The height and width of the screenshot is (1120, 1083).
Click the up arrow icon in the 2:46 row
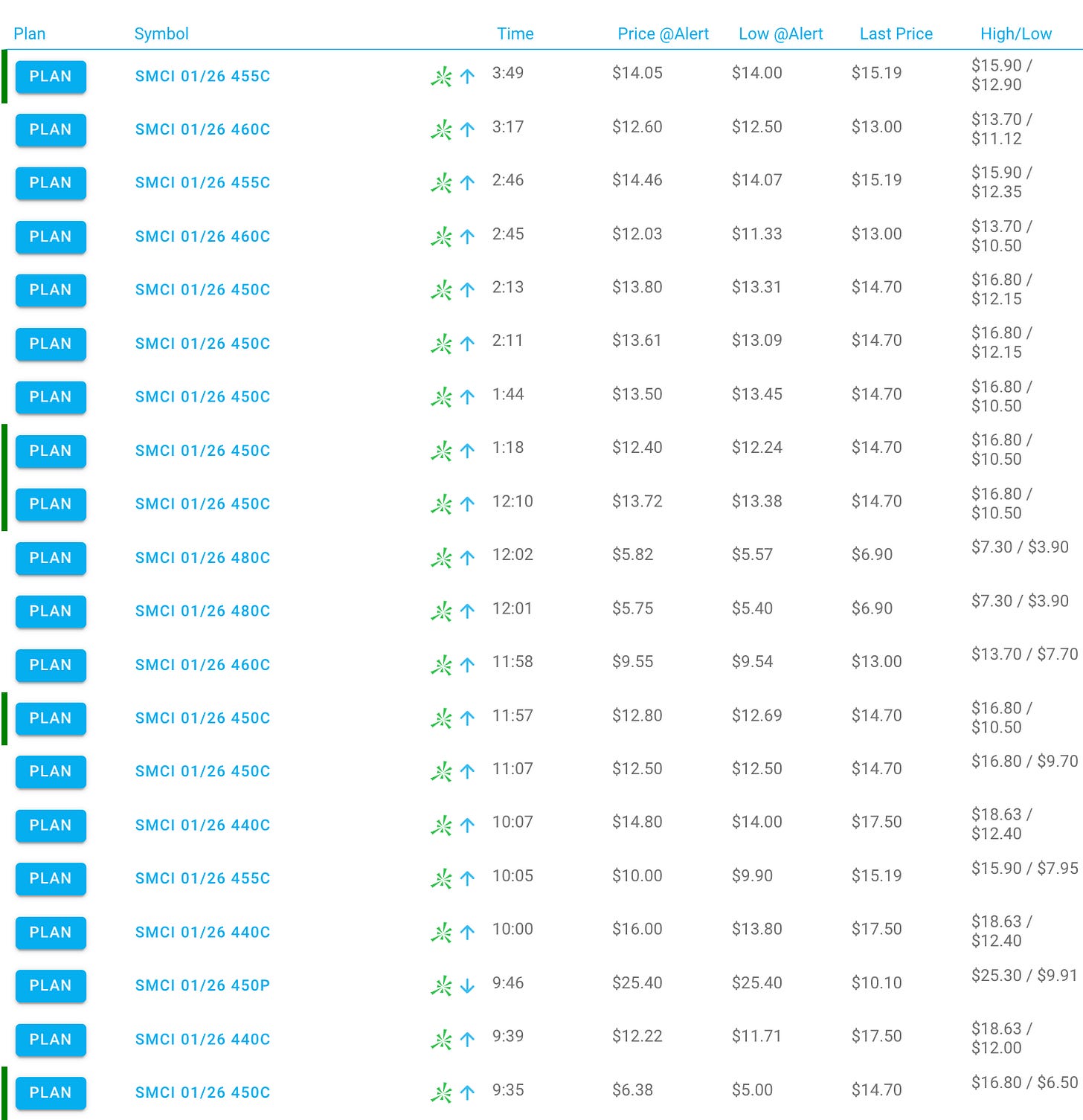467,183
